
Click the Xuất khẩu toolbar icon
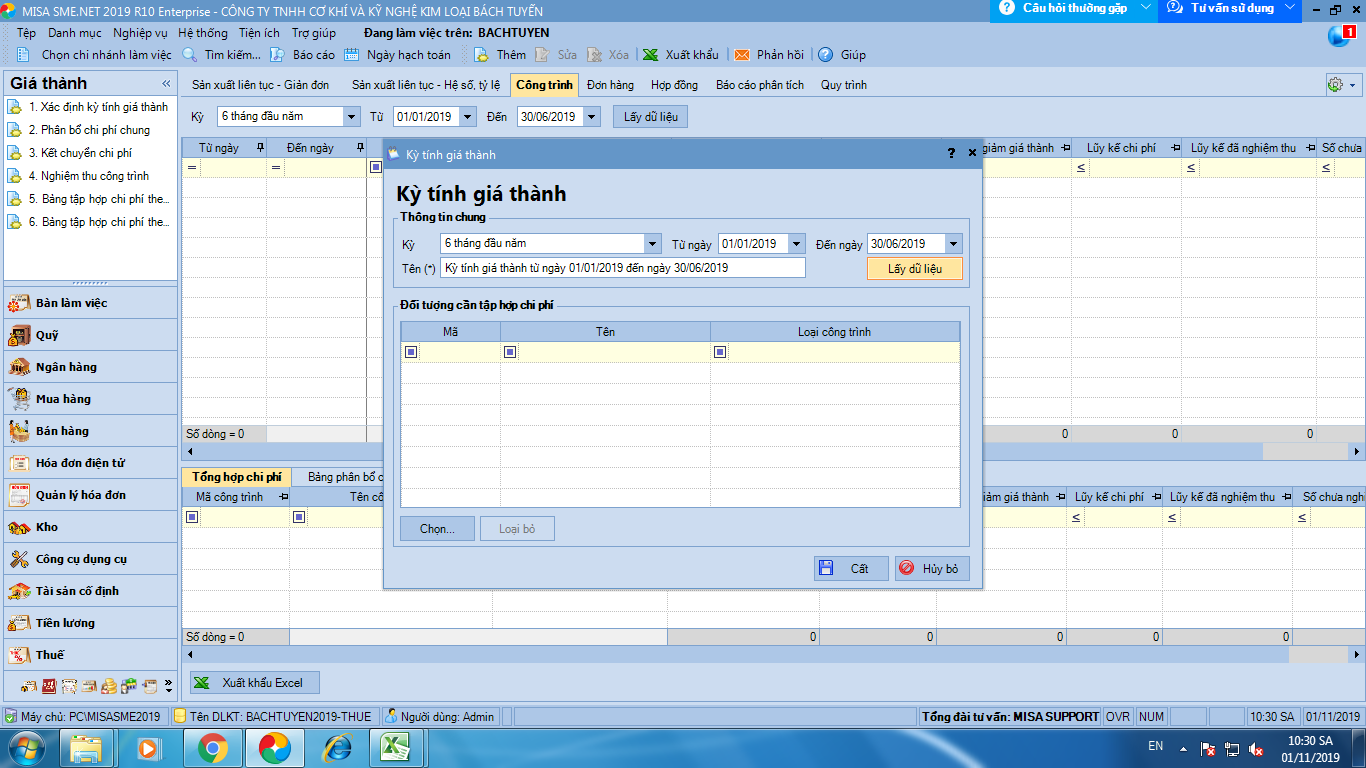coord(650,55)
